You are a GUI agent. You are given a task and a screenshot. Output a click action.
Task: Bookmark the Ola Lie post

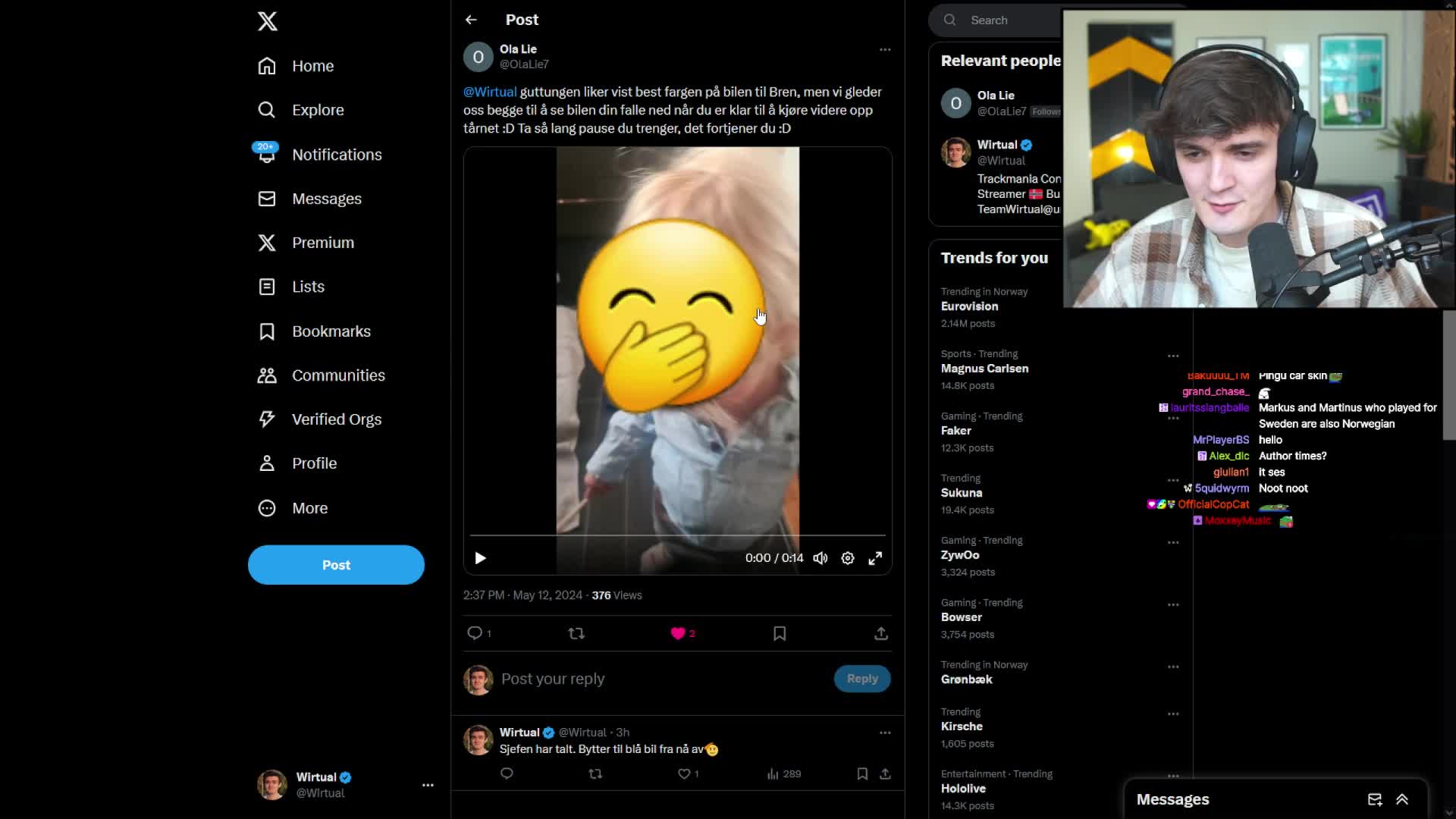tap(780, 633)
